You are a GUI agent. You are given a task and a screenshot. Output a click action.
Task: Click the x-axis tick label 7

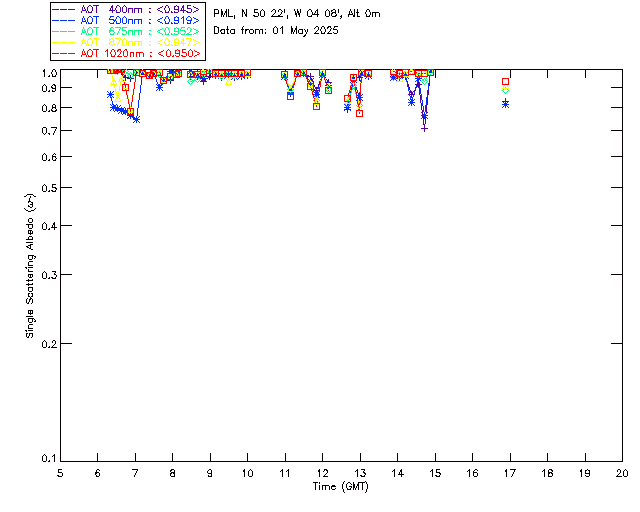coord(135,473)
